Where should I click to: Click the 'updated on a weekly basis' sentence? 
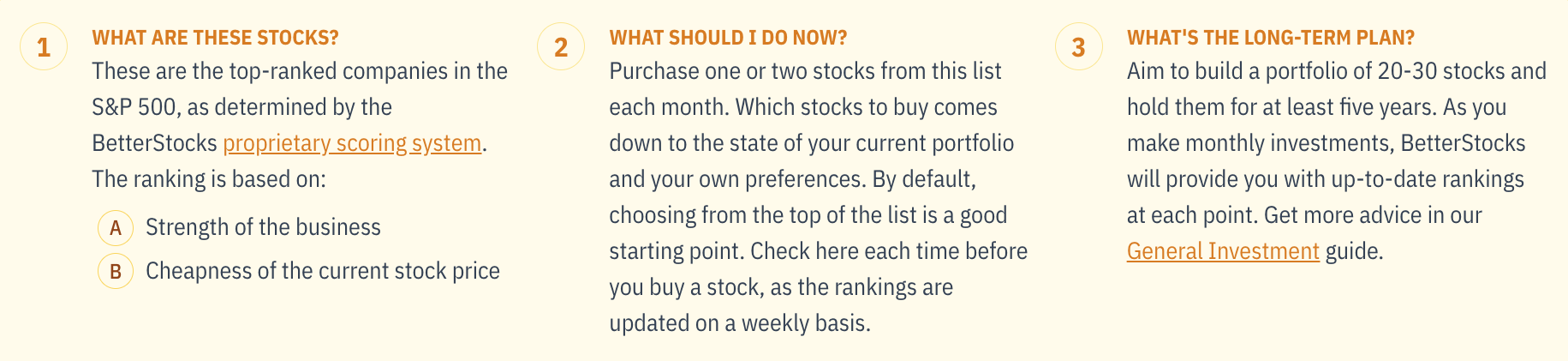click(x=740, y=323)
